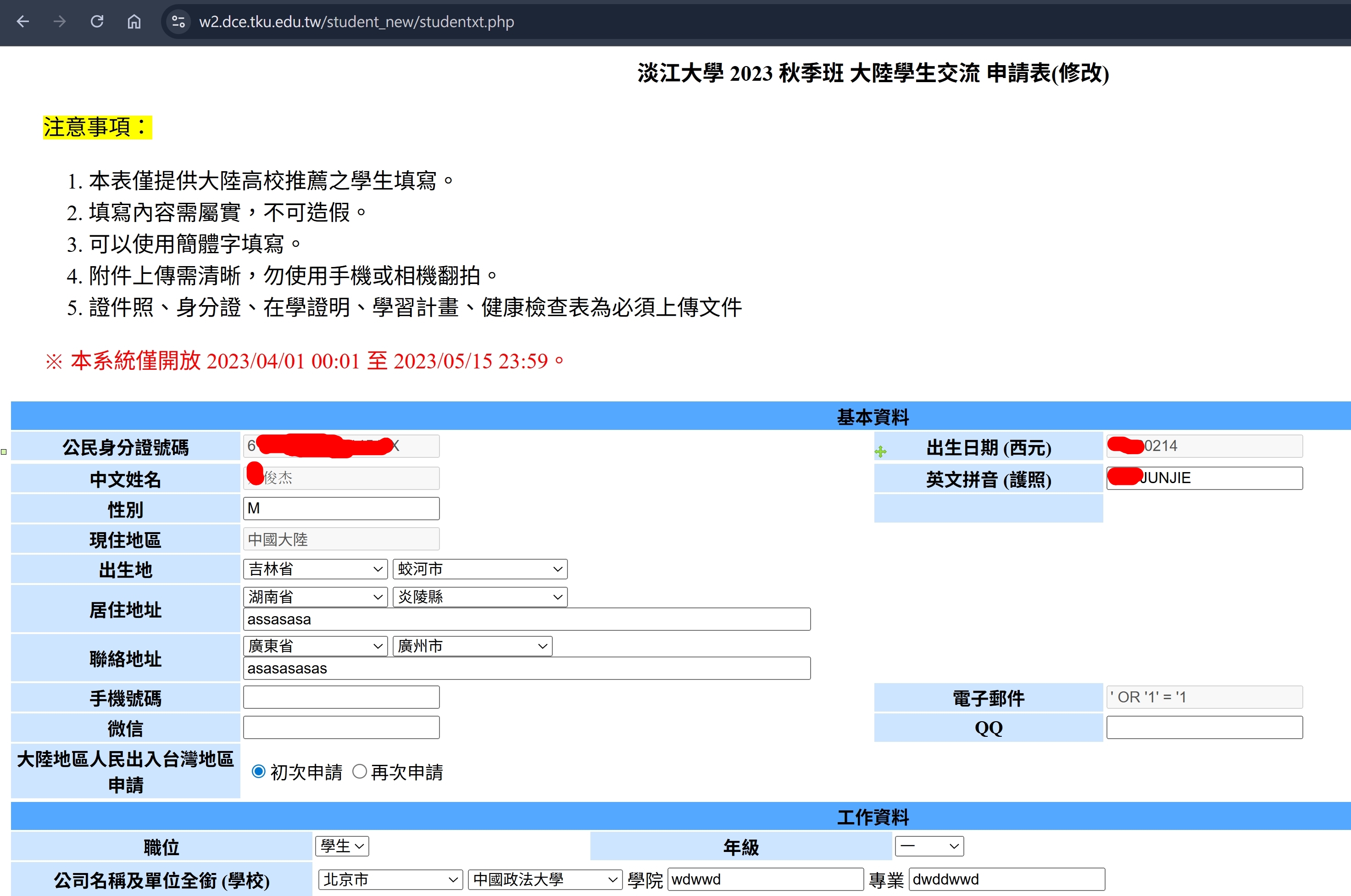Open university dropdown 中國政法大學
The width and height of the screenshot is (1351, 896).
545,879
